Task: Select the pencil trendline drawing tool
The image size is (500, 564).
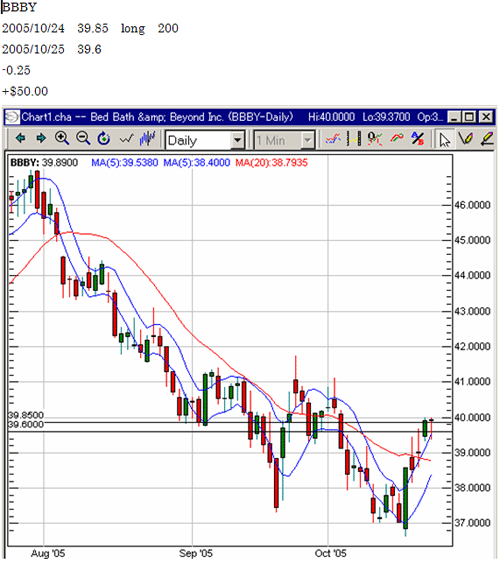Action: click(x=466, y=139)
